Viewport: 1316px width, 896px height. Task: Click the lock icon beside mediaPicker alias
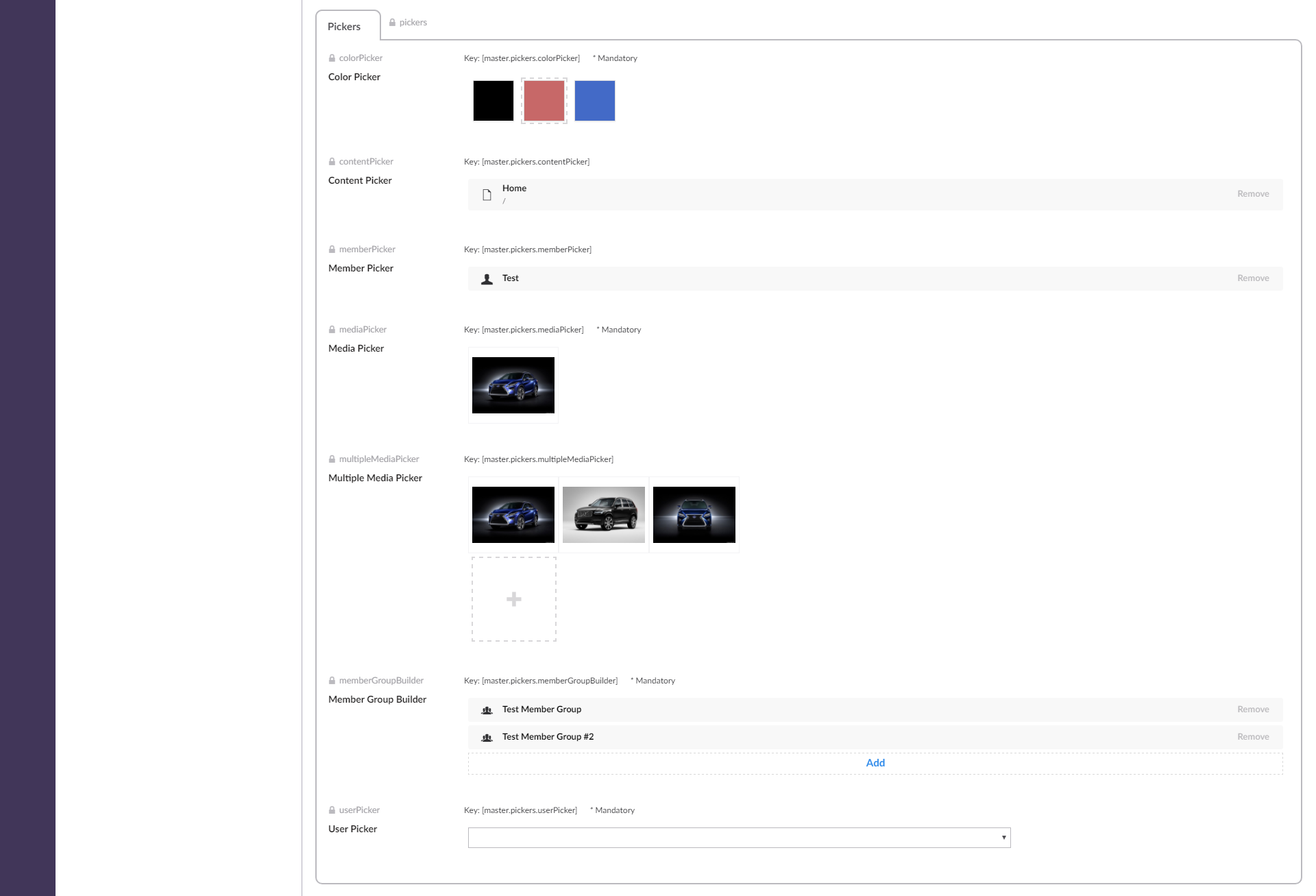(332, 330)
